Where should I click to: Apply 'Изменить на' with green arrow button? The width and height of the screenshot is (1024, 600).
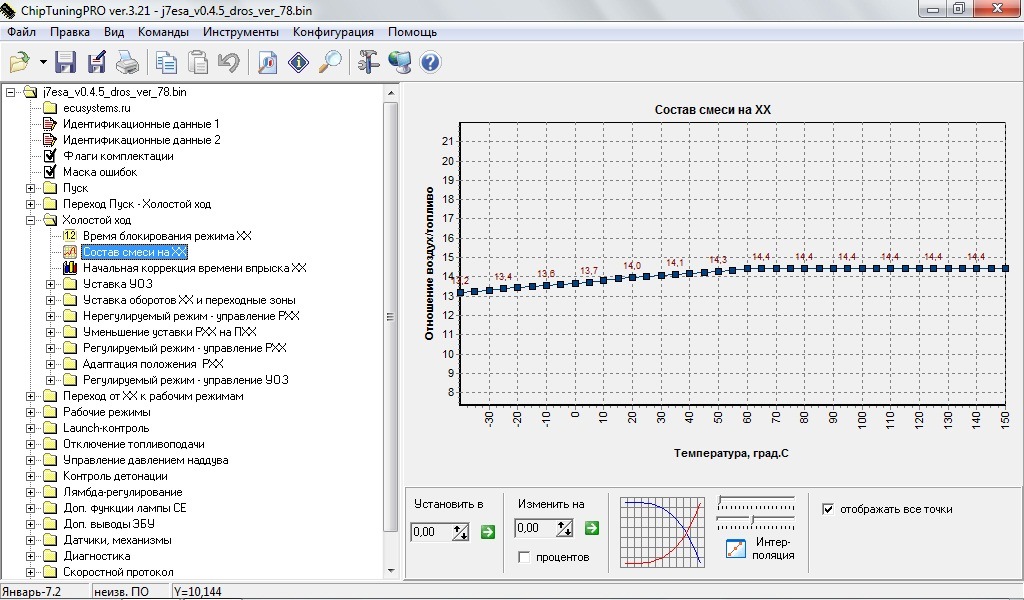[591, 528]
